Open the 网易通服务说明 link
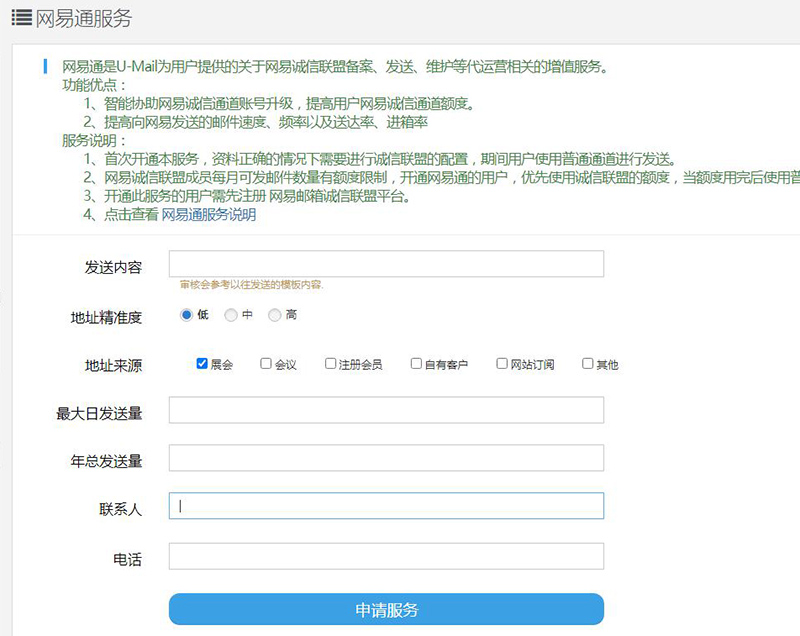 (208, 214)
